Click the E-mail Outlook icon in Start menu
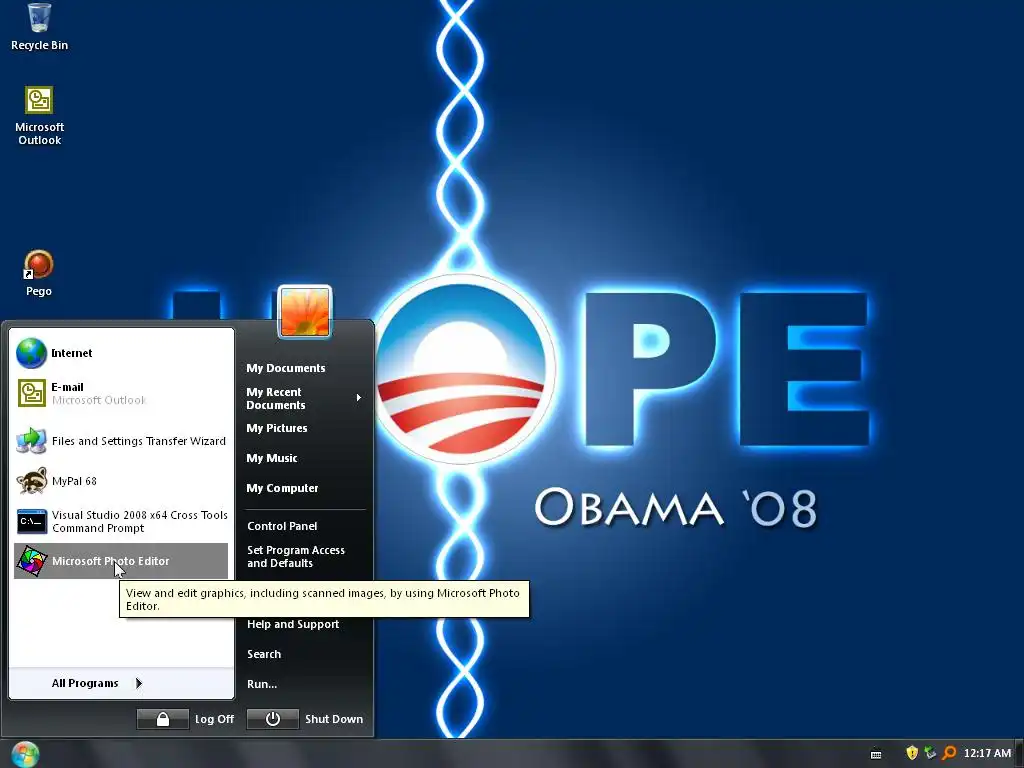1024x768 pixels. [x=31, y=393]
